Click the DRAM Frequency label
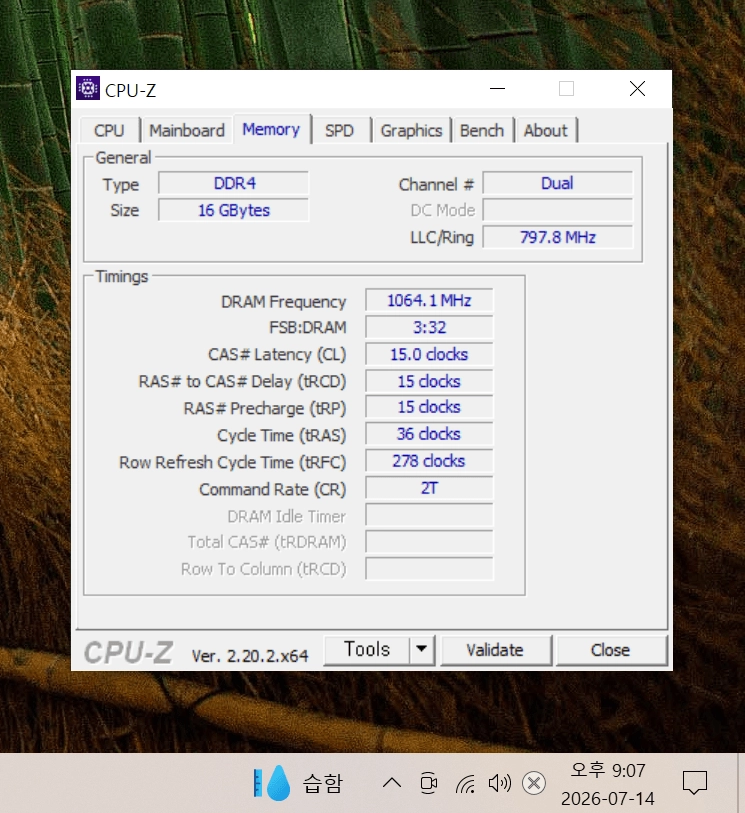Image resolution: width=745 pixels, height=813 pixels. click(284, 301)
